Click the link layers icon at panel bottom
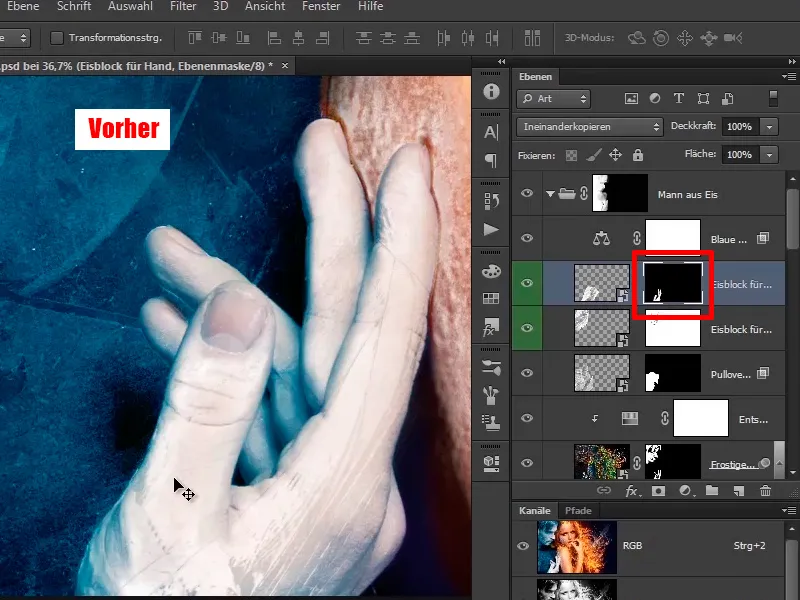The height and width of the screenshot is (600, 800). click(604, 491)
